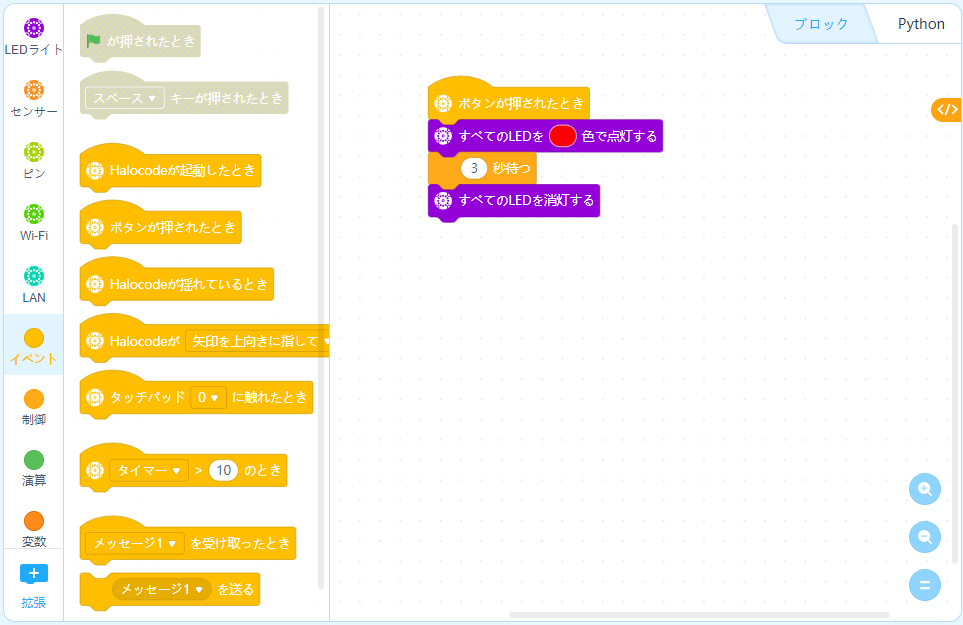Screen dimensions: 963x625
Task: Select the タッチパッド に触れたとき block
Action: (197, 394)
